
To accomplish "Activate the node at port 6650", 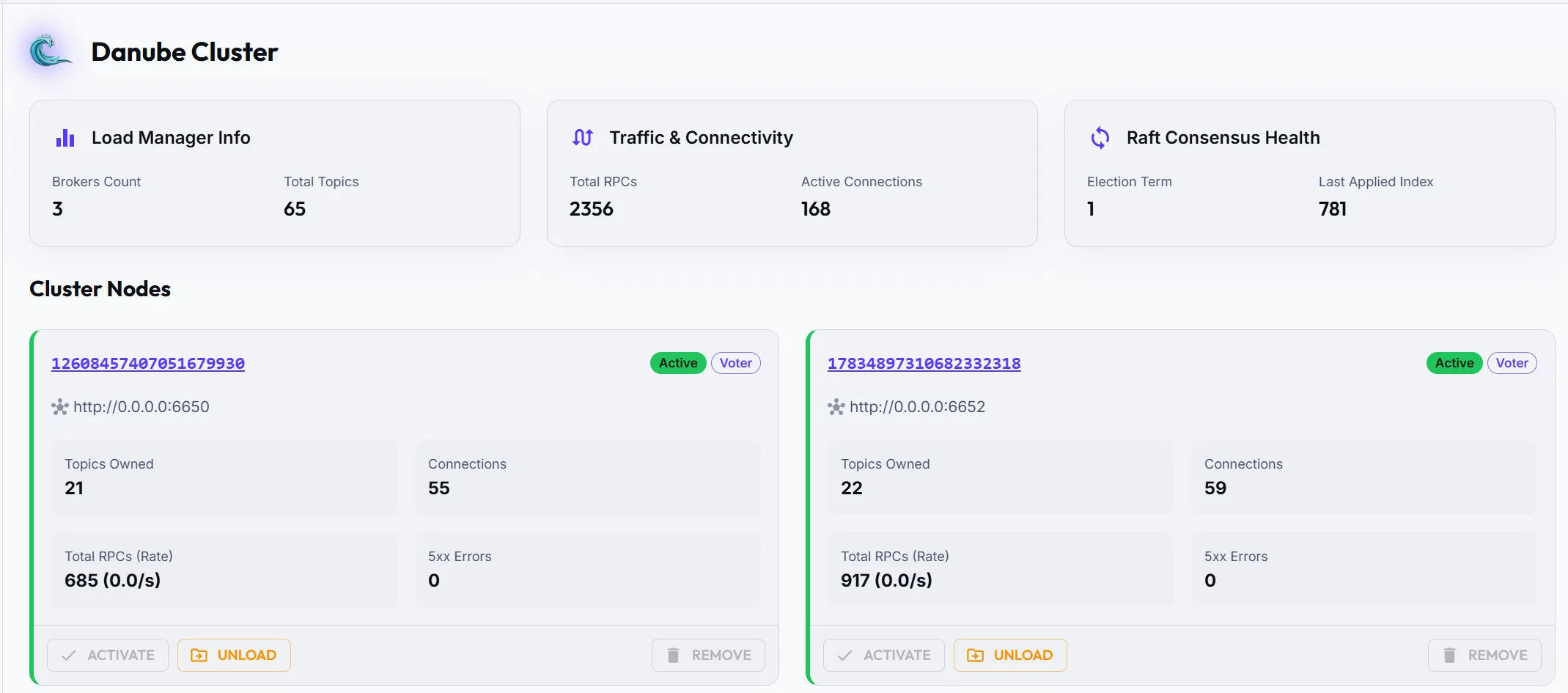I will [108, 655].
